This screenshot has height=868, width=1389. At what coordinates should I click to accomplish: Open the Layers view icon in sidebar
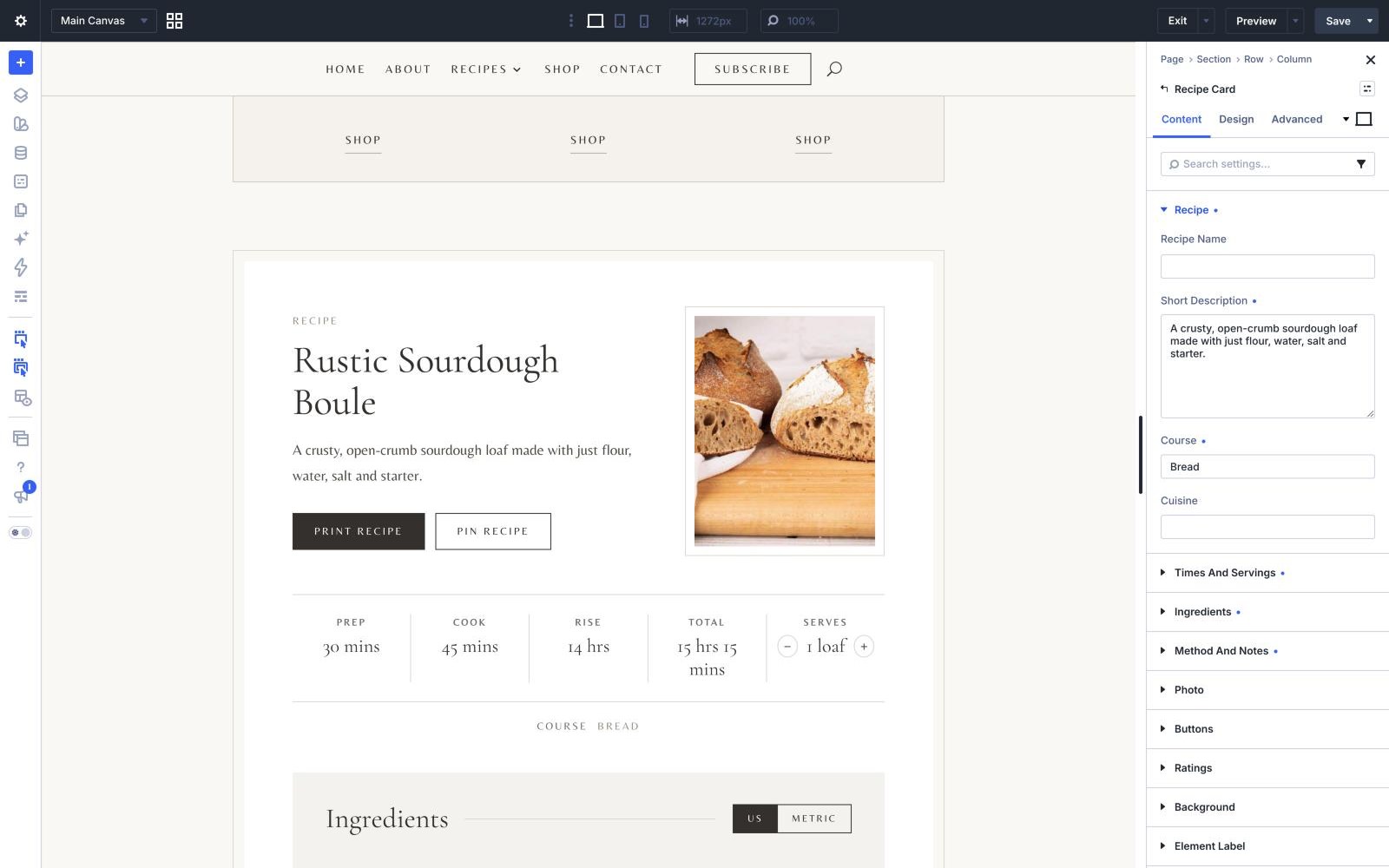21,95
